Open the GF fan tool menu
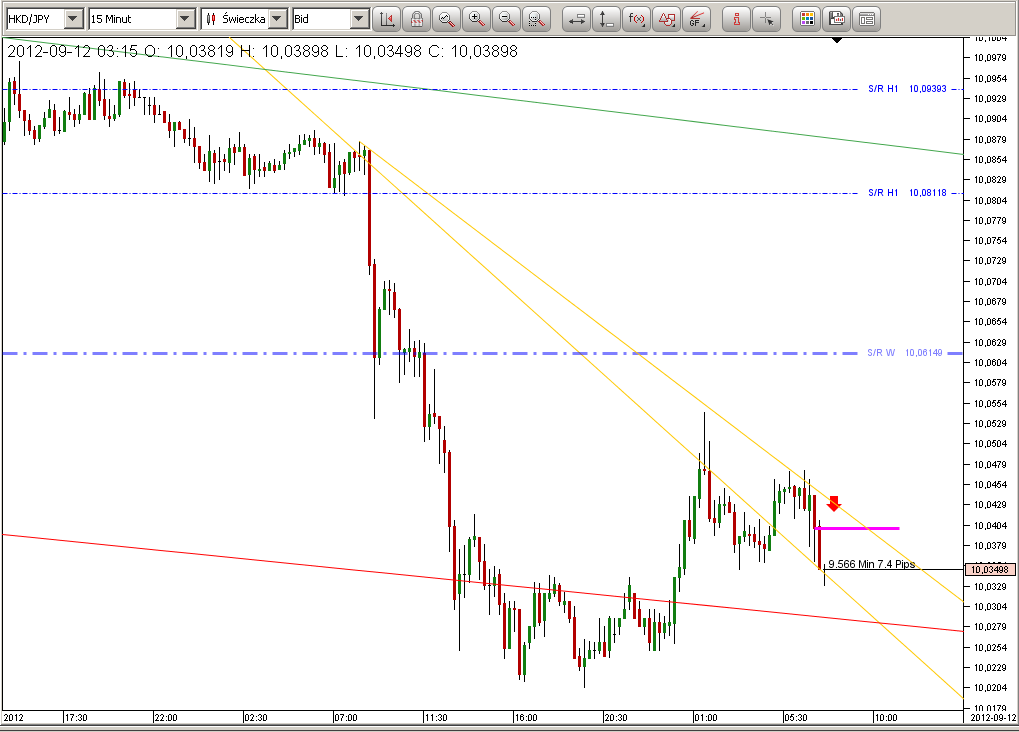The width and height of the screenshot is (1019, 732). [695, 20]
